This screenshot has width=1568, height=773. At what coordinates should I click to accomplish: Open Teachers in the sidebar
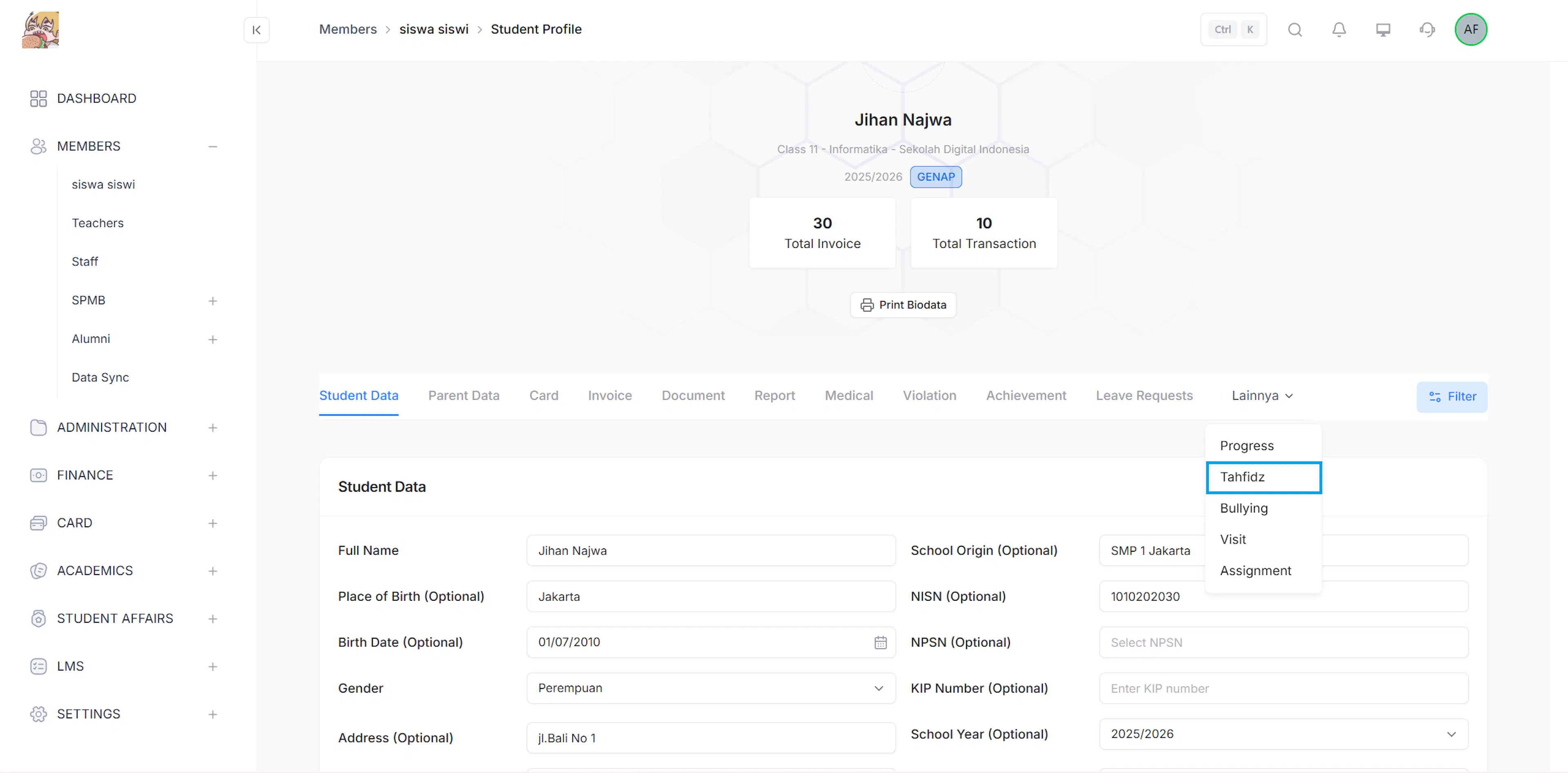tap(98, 223)
